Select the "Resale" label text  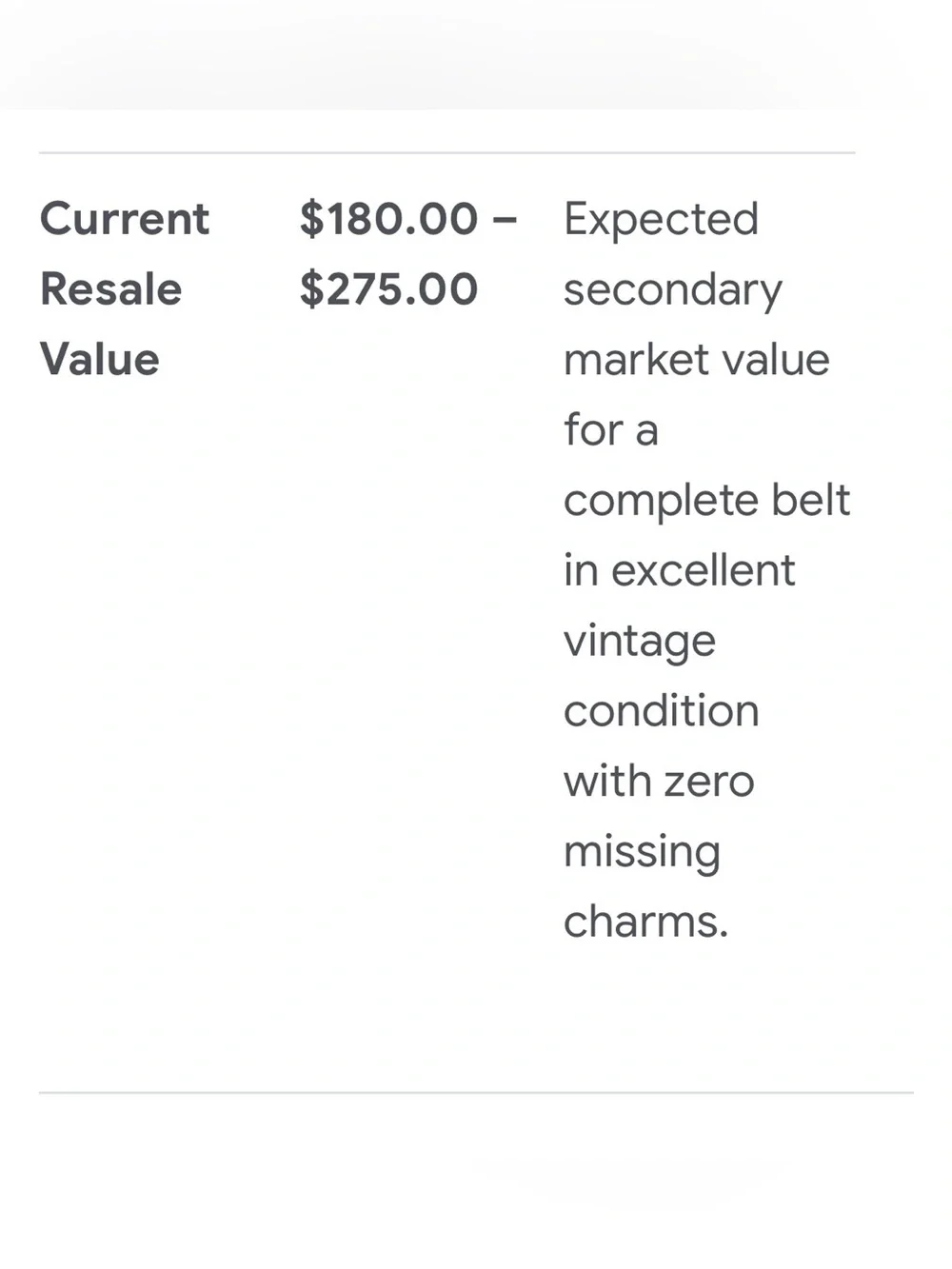coord(110,289)
